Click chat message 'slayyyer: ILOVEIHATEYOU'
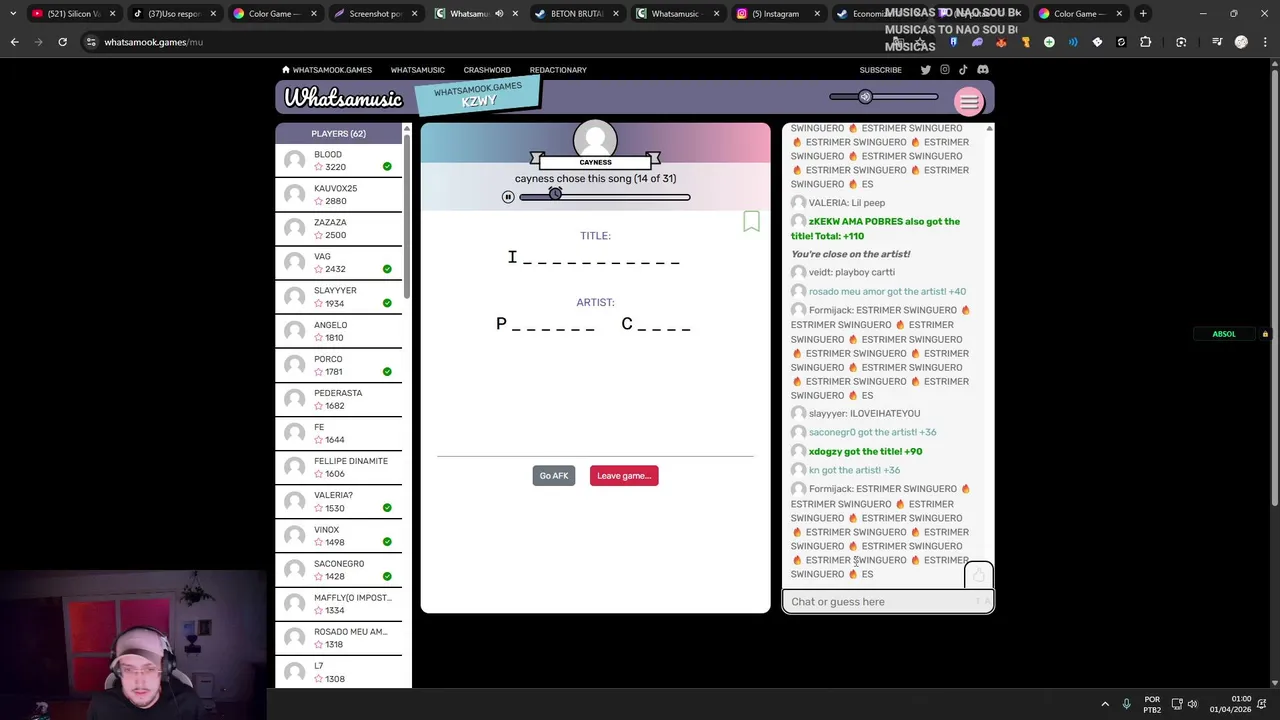 click(856, 412)
